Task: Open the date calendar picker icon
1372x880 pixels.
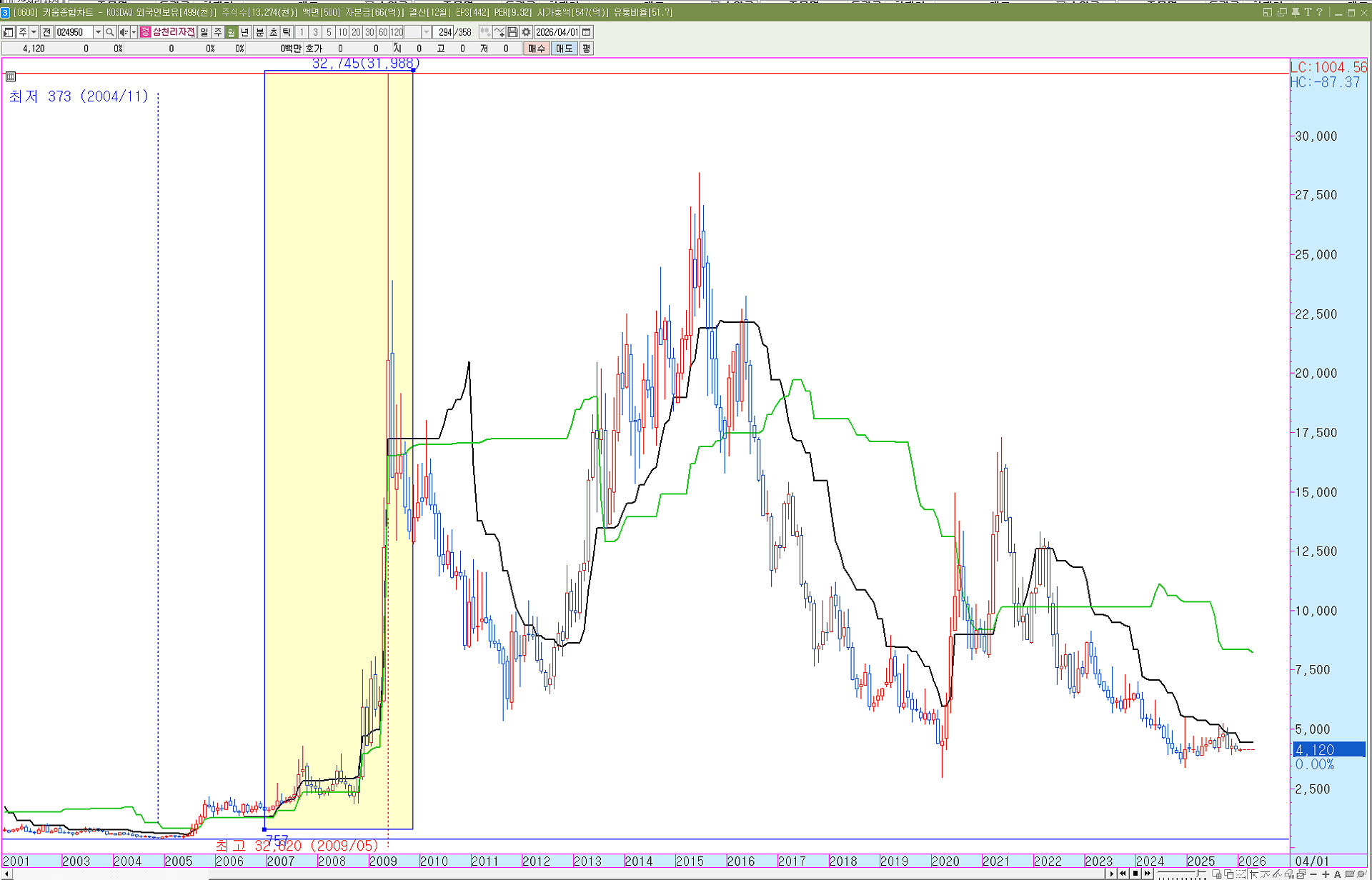Action: [x=587, y=32]
